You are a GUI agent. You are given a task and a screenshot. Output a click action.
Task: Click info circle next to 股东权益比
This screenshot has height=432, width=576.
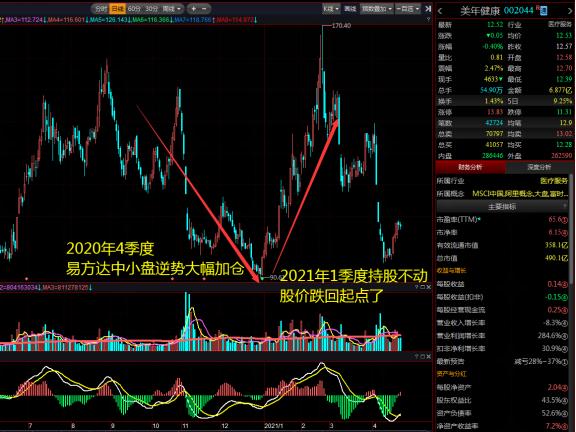coord(565,400)
